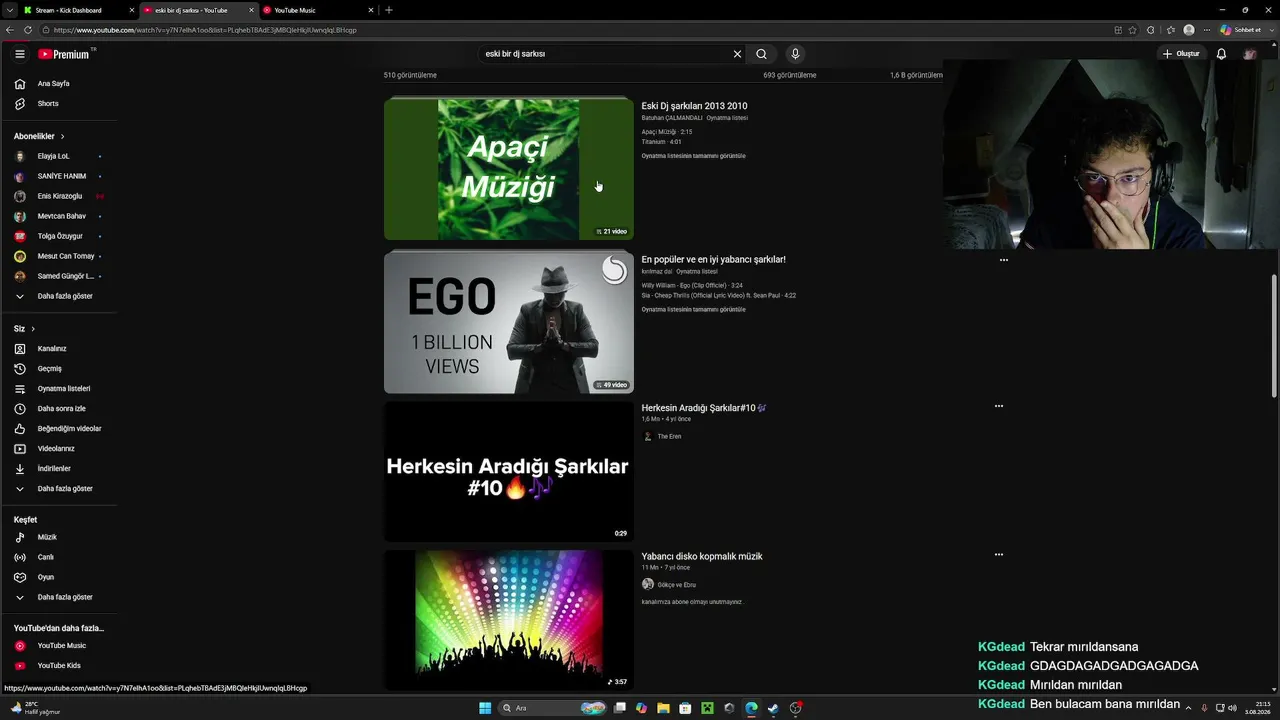Click the browser address bar URL

tap(205, 30)
